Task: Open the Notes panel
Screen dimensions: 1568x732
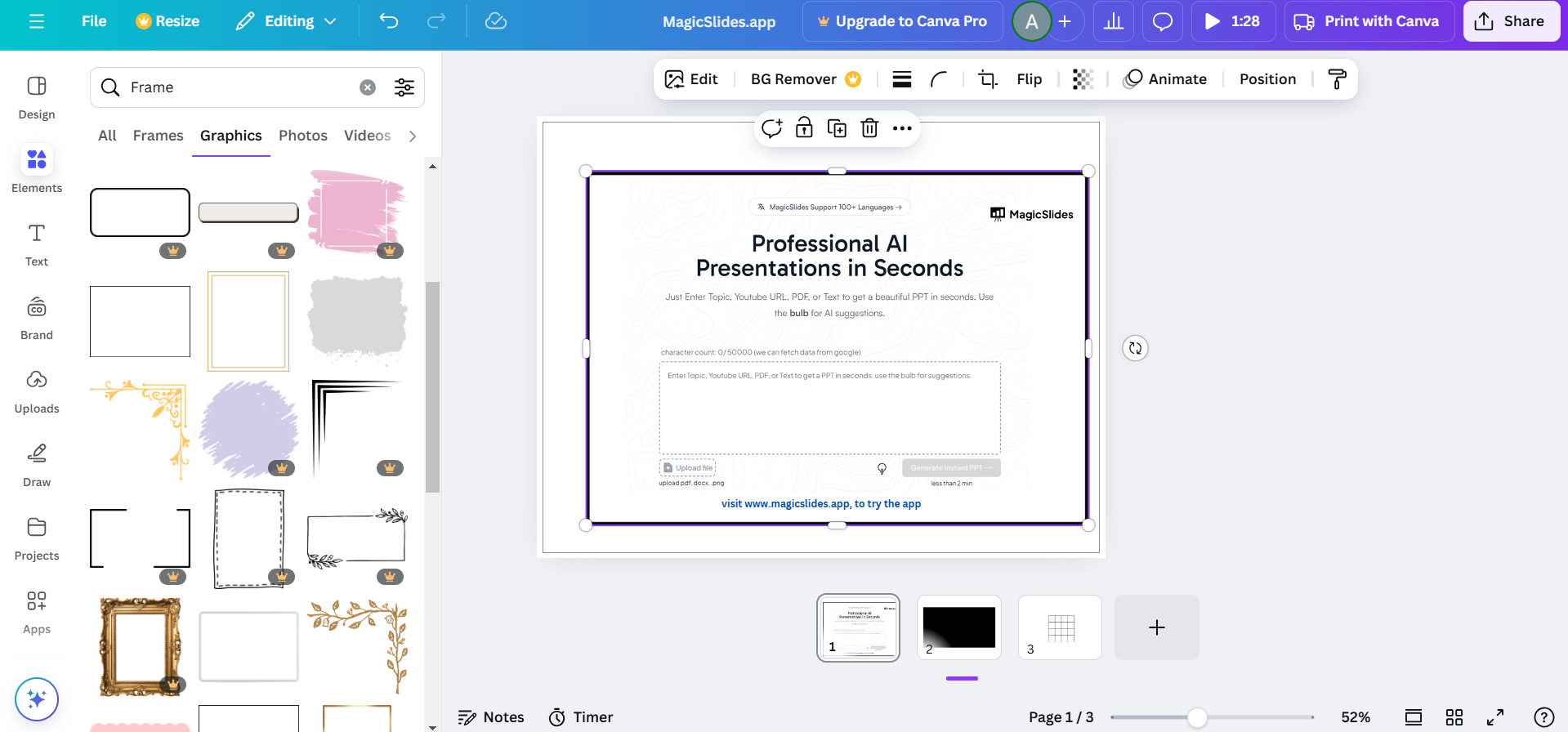Action: 491,717
